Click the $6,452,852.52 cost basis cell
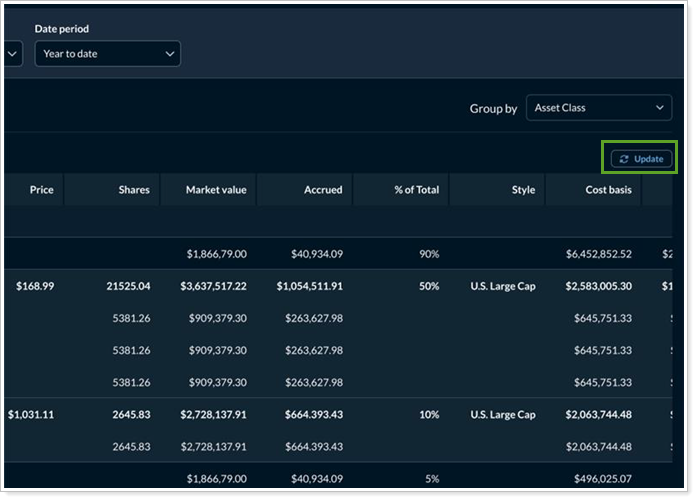The width and height of the screenshot is (697, 501). [x=598, y=254]
